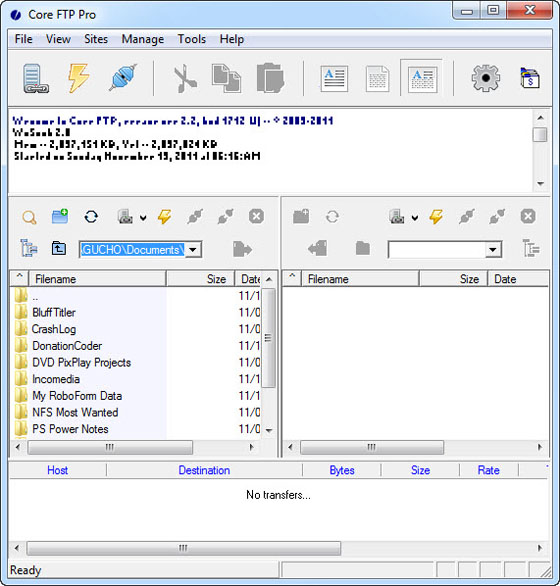This screenshot has height=586, width=560.
Task: Click upload arrow icon in local panel
Action: point(242,249)
